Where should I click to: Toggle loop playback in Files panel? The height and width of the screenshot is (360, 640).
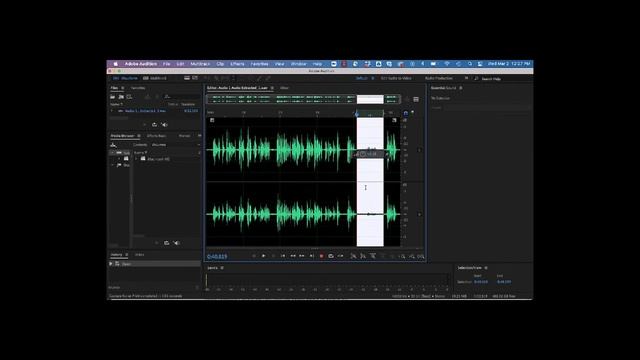coord(154,124)
